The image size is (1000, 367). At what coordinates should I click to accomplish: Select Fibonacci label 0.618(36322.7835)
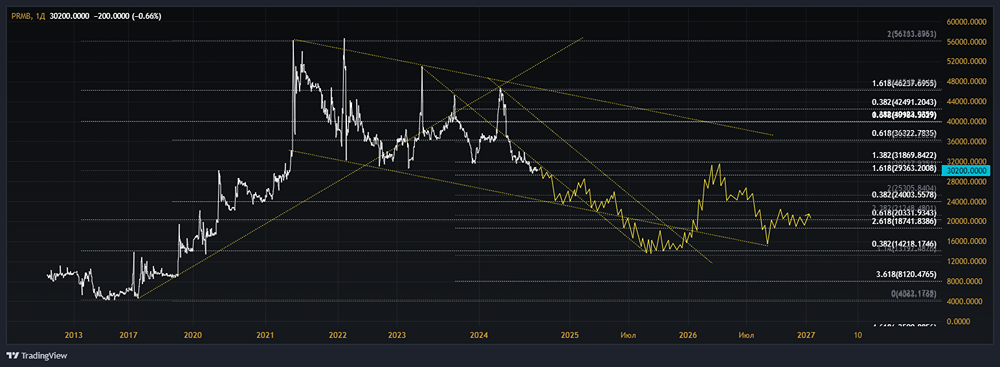pos(904,133)
